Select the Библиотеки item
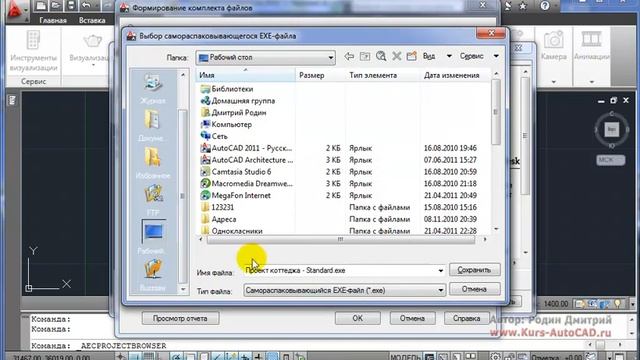The height and width of the screenshot is (360, 640). click(x=227, y=89)
